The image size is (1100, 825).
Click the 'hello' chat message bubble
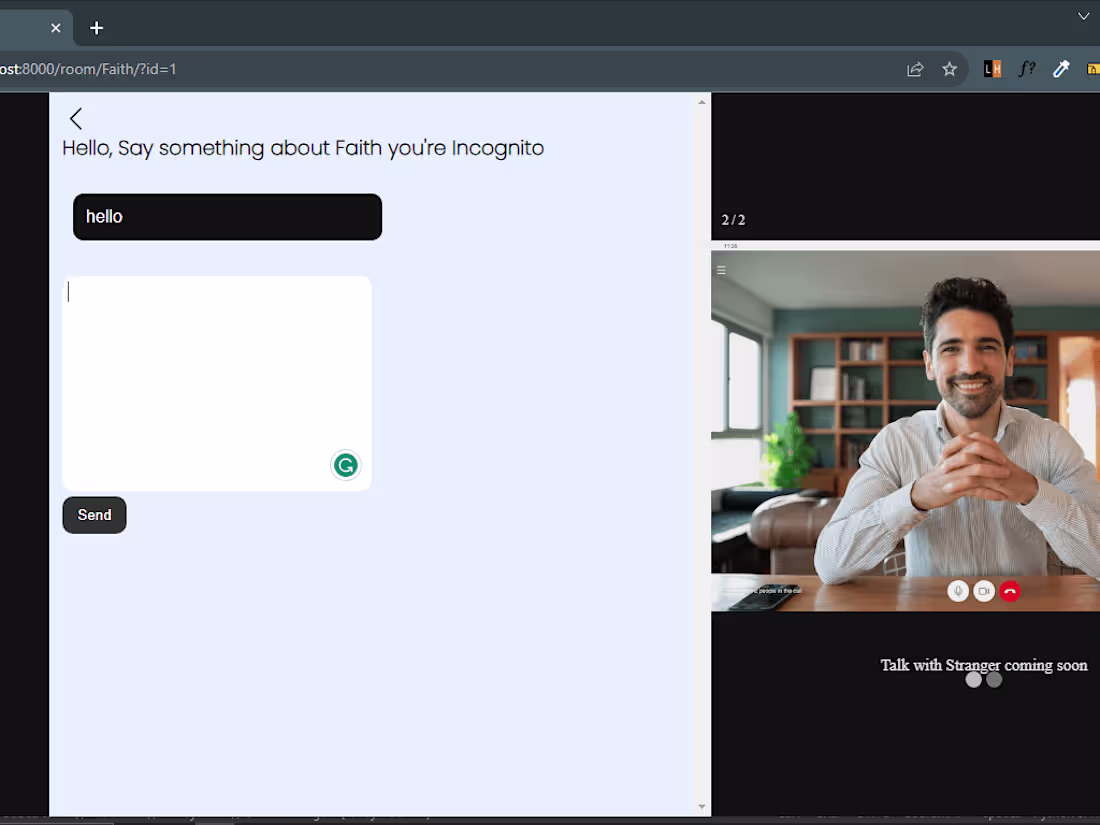(x=227, y=217)
